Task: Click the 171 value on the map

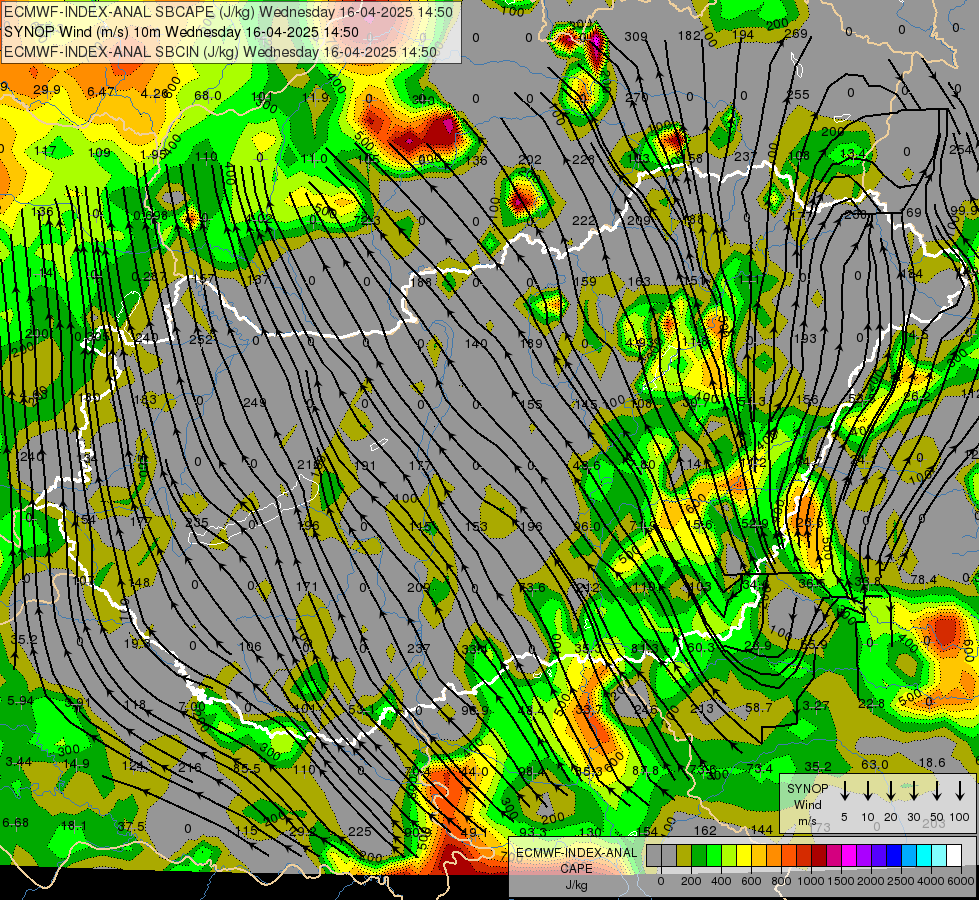Action: (307, 586)
